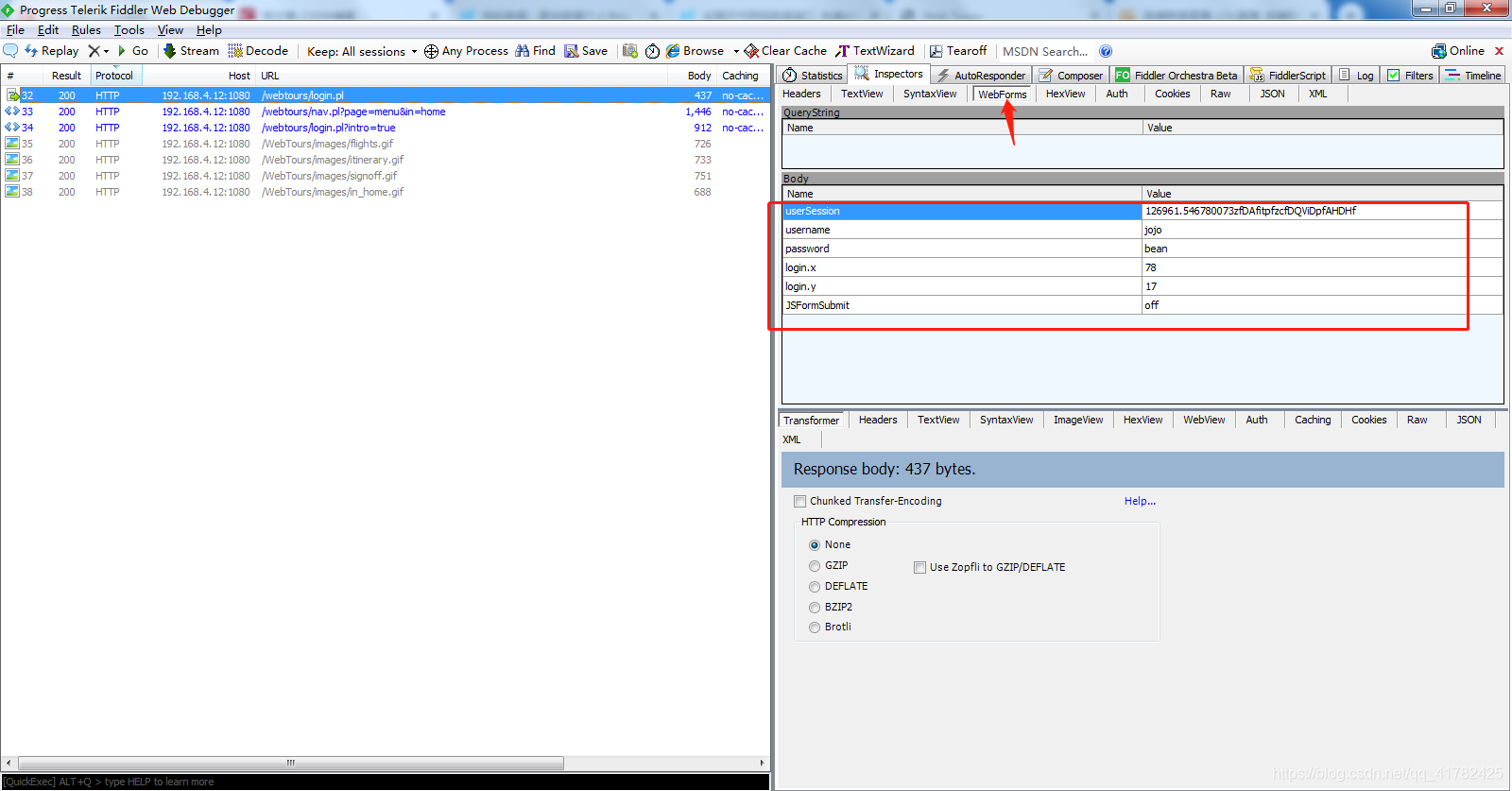
Task: Open the Remove sessions X dropdown
Action: point(99,51)
